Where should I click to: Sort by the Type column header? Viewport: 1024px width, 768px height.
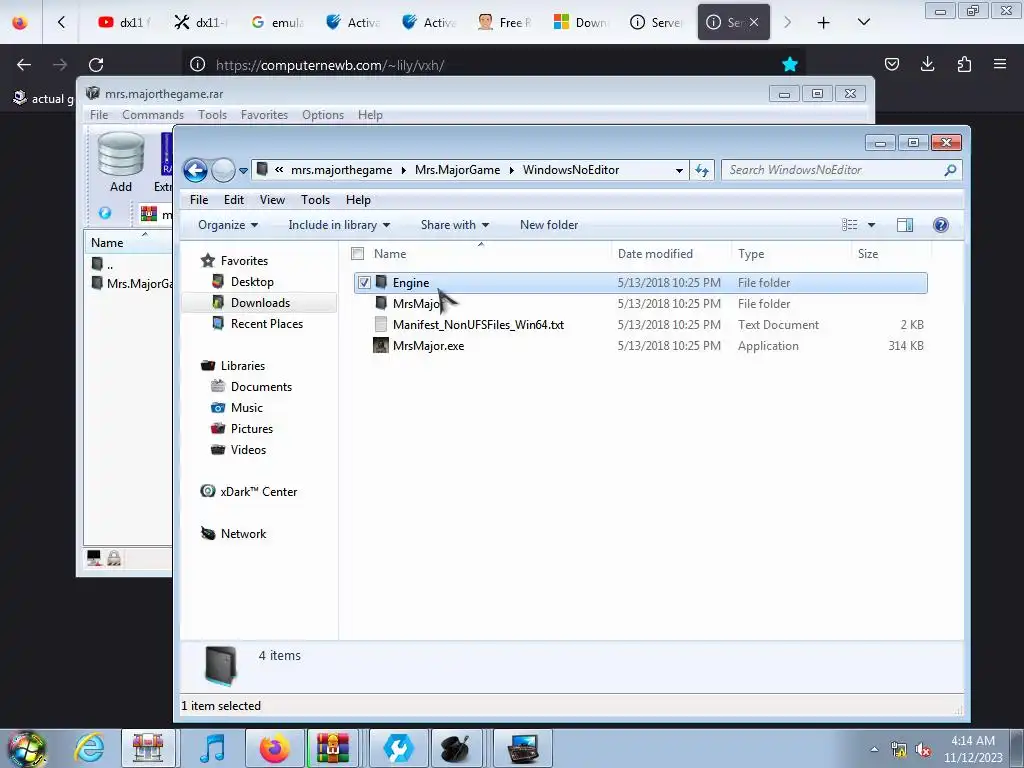(751, 253)
